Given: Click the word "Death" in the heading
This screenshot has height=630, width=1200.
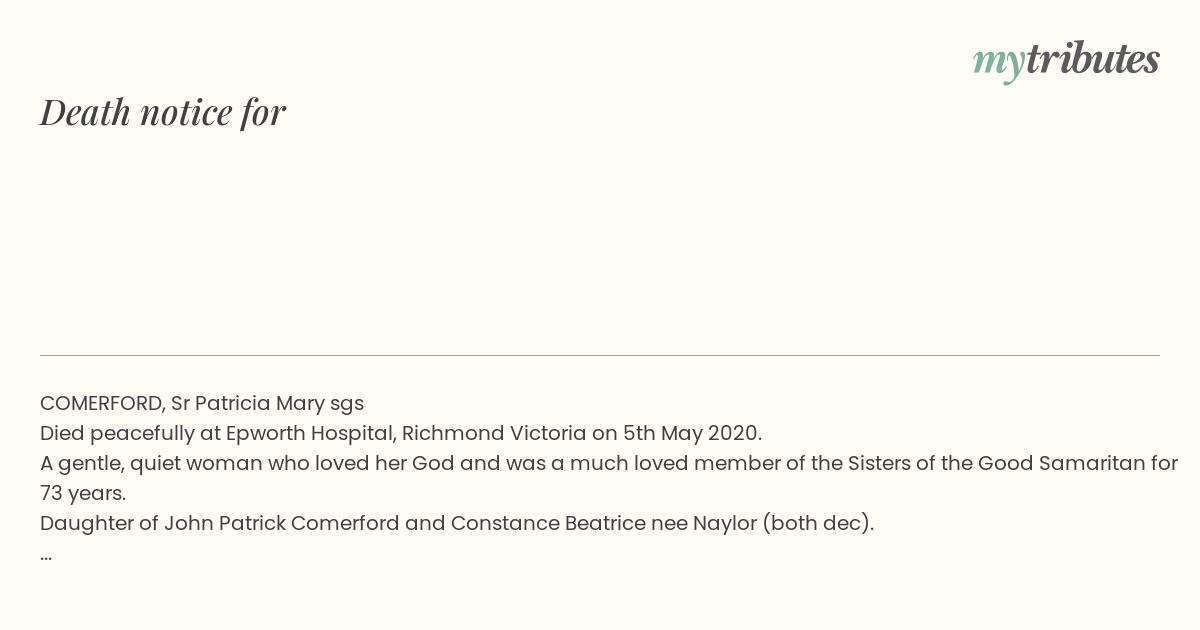Looking at the screenshot, I should coord(86,112).
